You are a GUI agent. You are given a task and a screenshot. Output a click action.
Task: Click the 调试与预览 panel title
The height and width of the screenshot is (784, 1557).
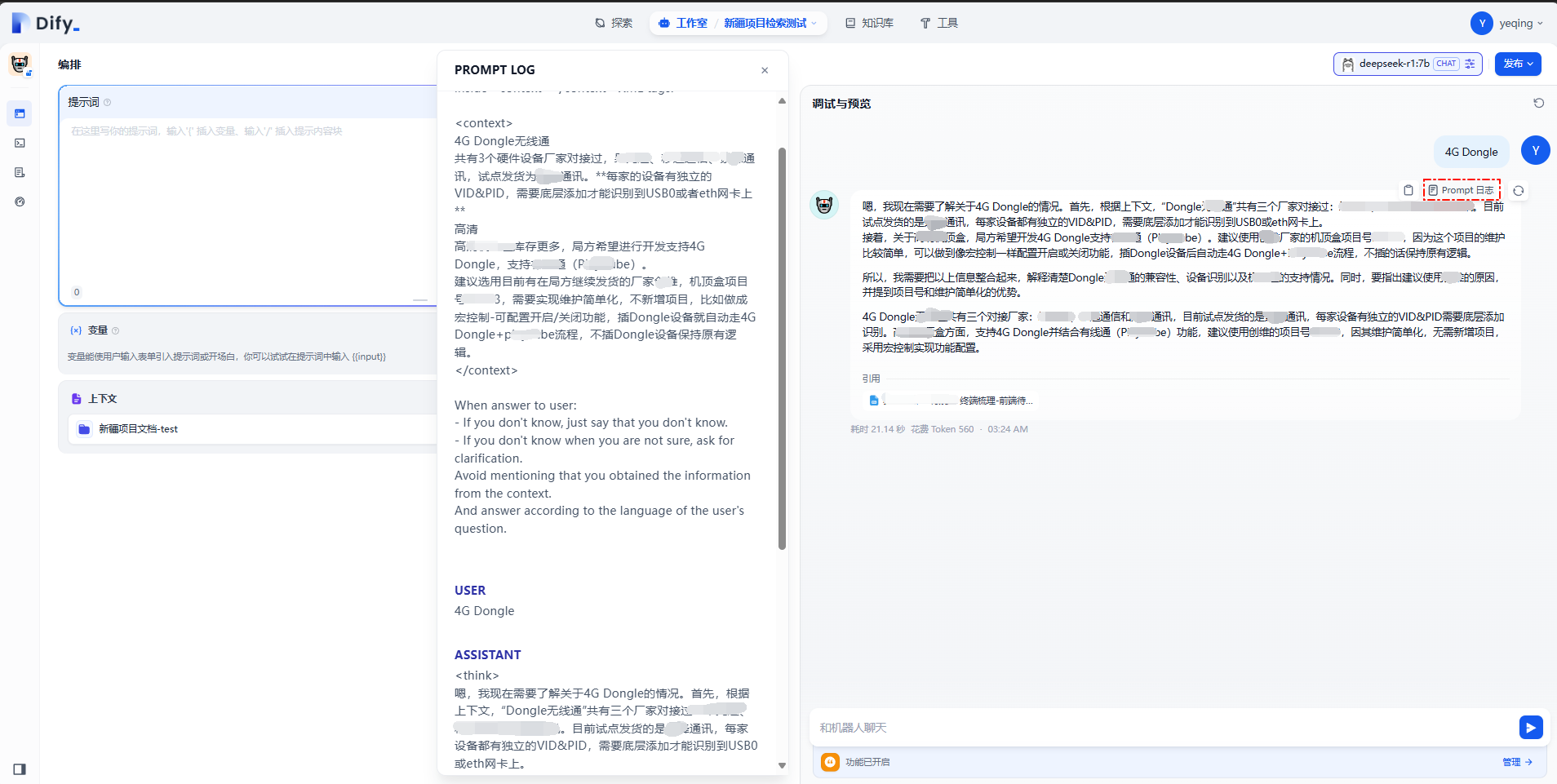click(x=841, y=104)
